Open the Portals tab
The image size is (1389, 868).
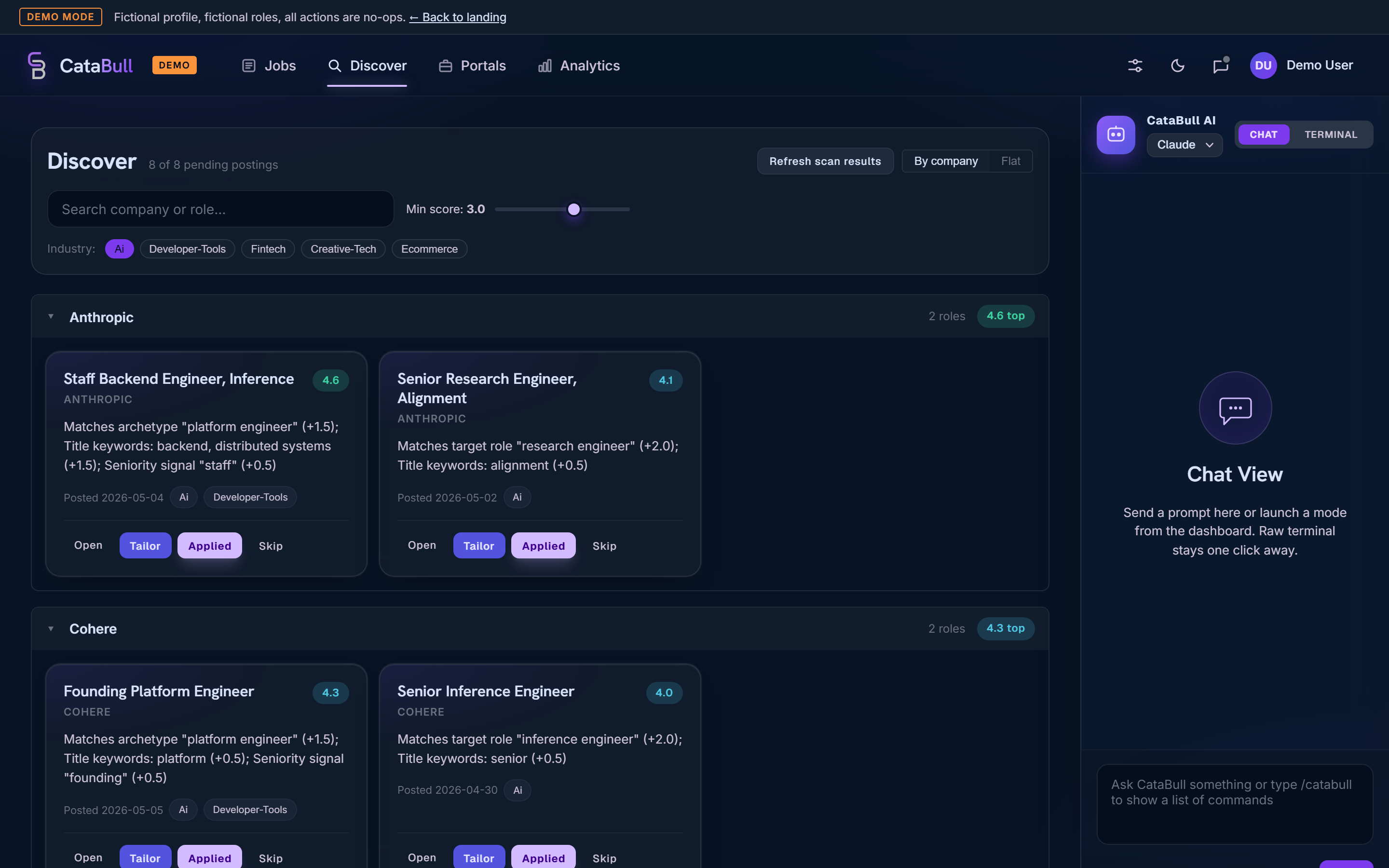tap(472, 66)
